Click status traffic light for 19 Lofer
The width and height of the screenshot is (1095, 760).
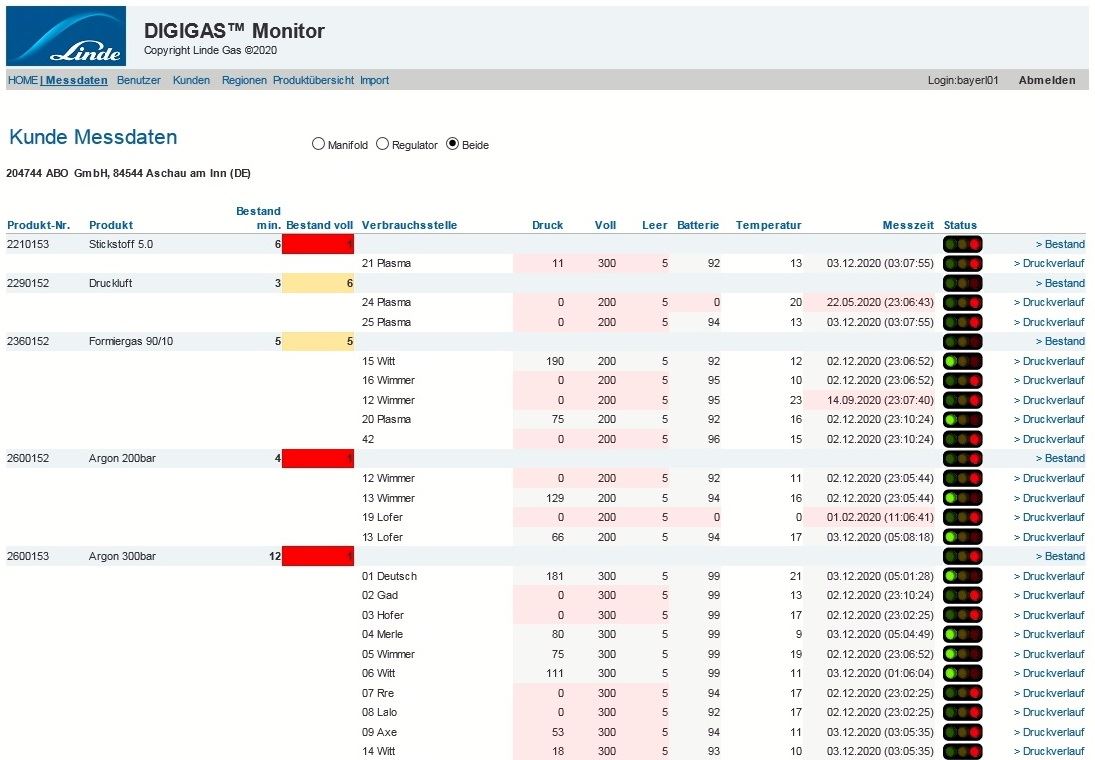962,517
